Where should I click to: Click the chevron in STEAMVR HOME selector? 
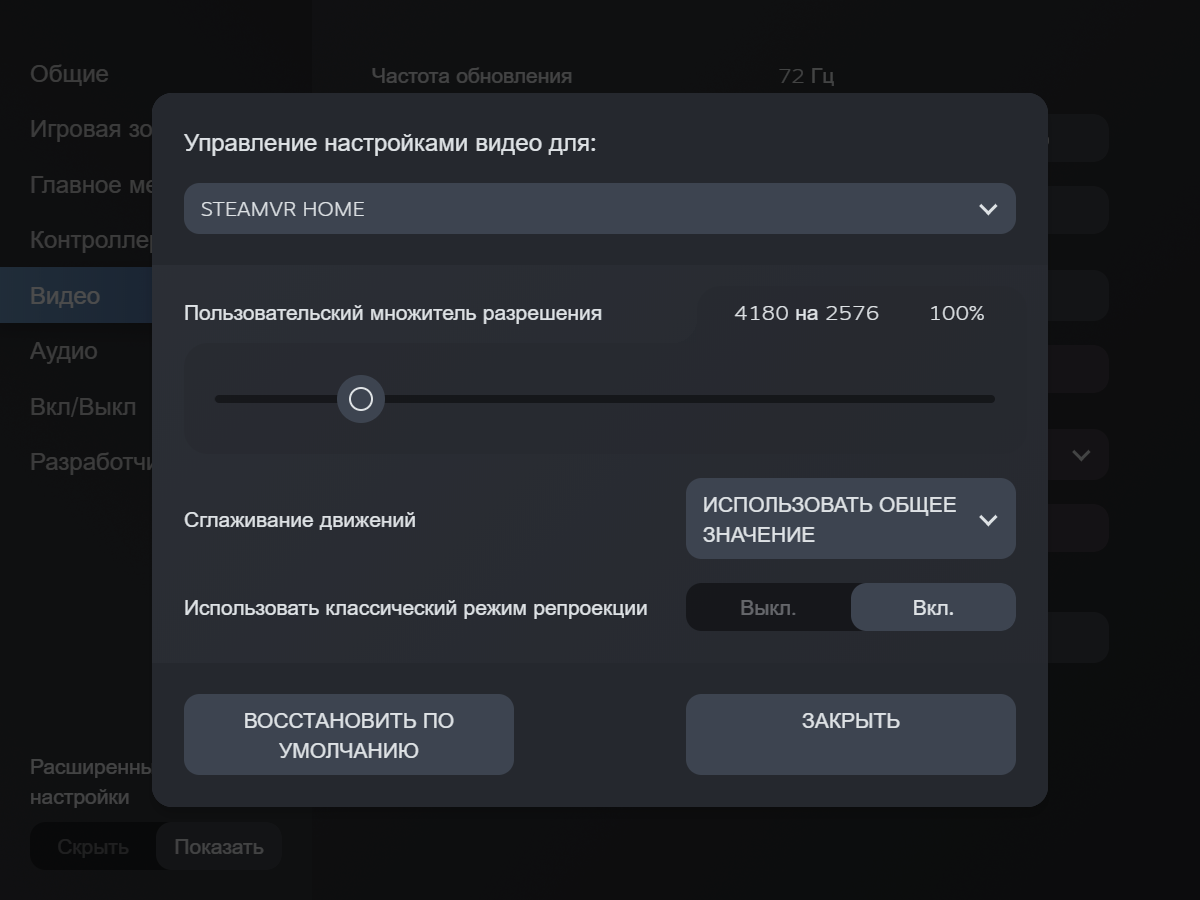point(988,209)
